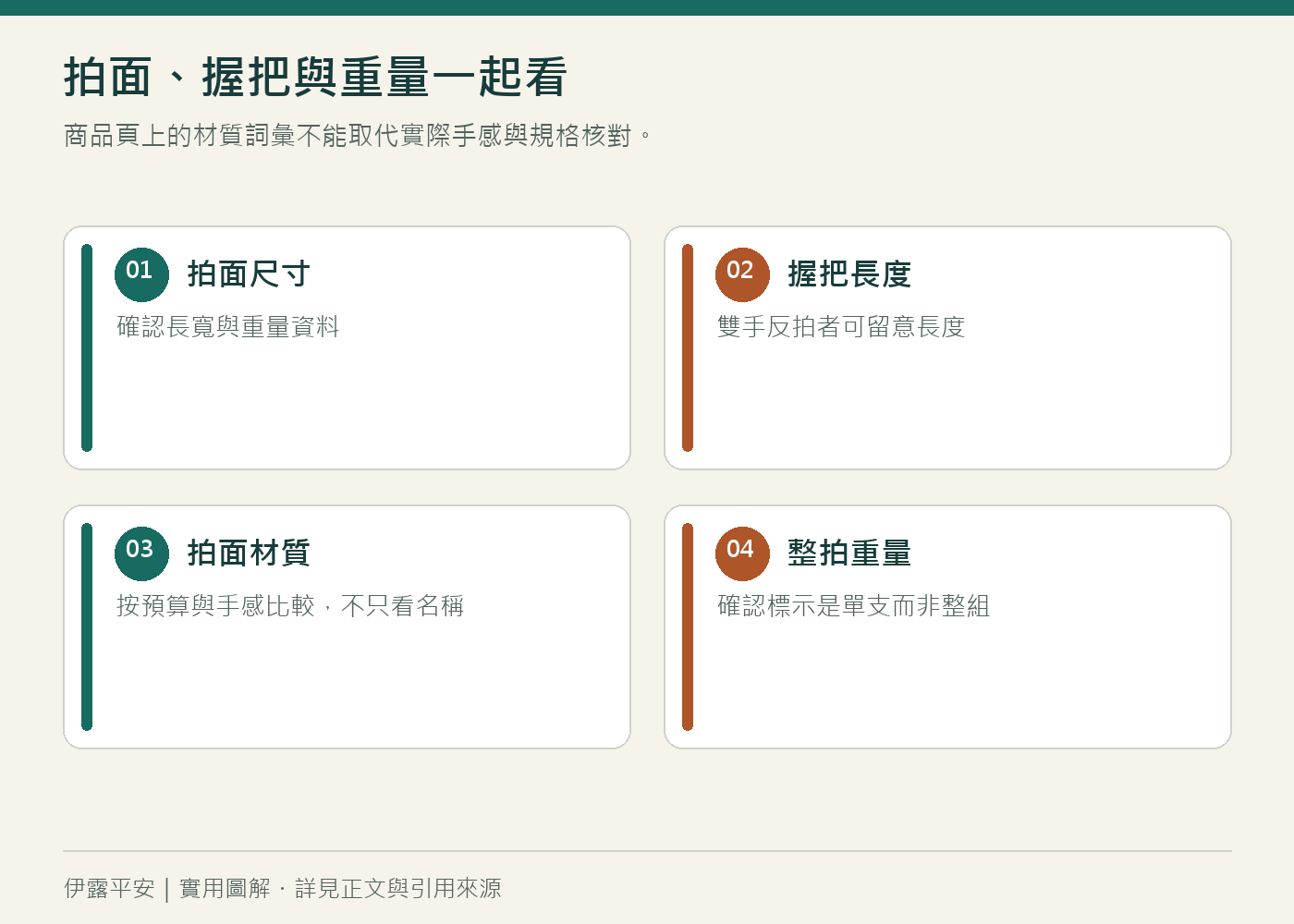Image resolution: width=1294 pixels, height=924 pixels.
Task: Click the footer text 詳見正文與引用來源
Action: 398,889
